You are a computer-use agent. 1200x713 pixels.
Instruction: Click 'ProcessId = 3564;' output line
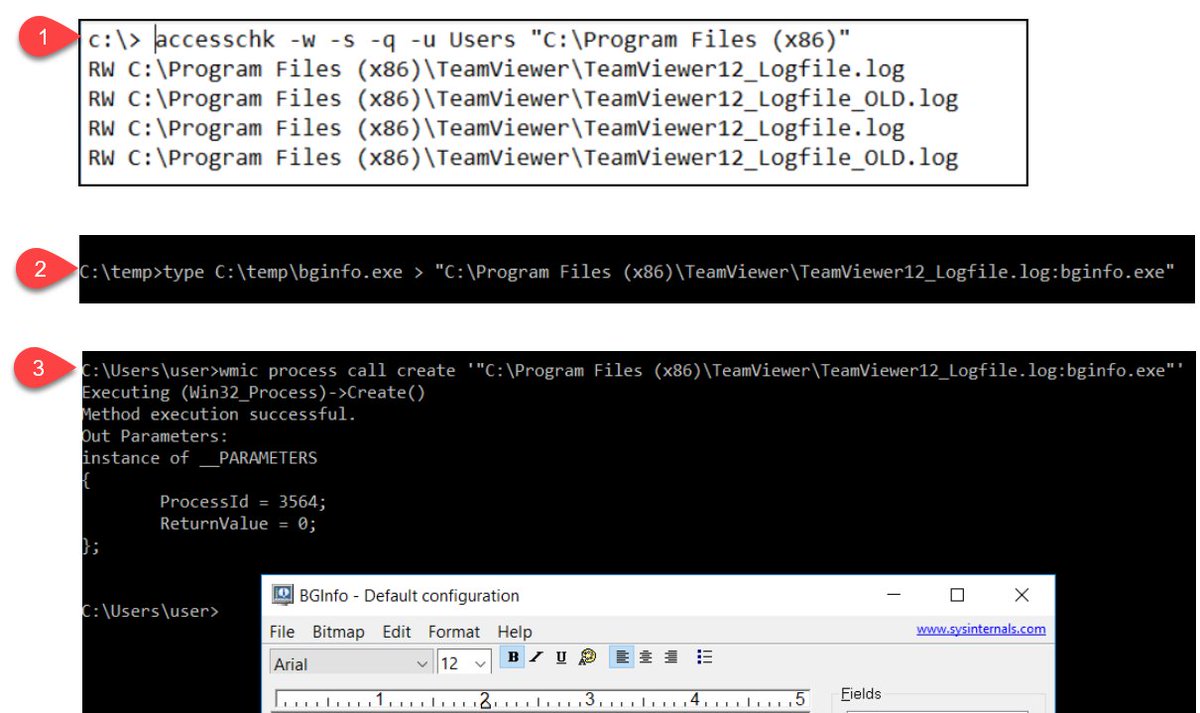[x=243, y=502]
